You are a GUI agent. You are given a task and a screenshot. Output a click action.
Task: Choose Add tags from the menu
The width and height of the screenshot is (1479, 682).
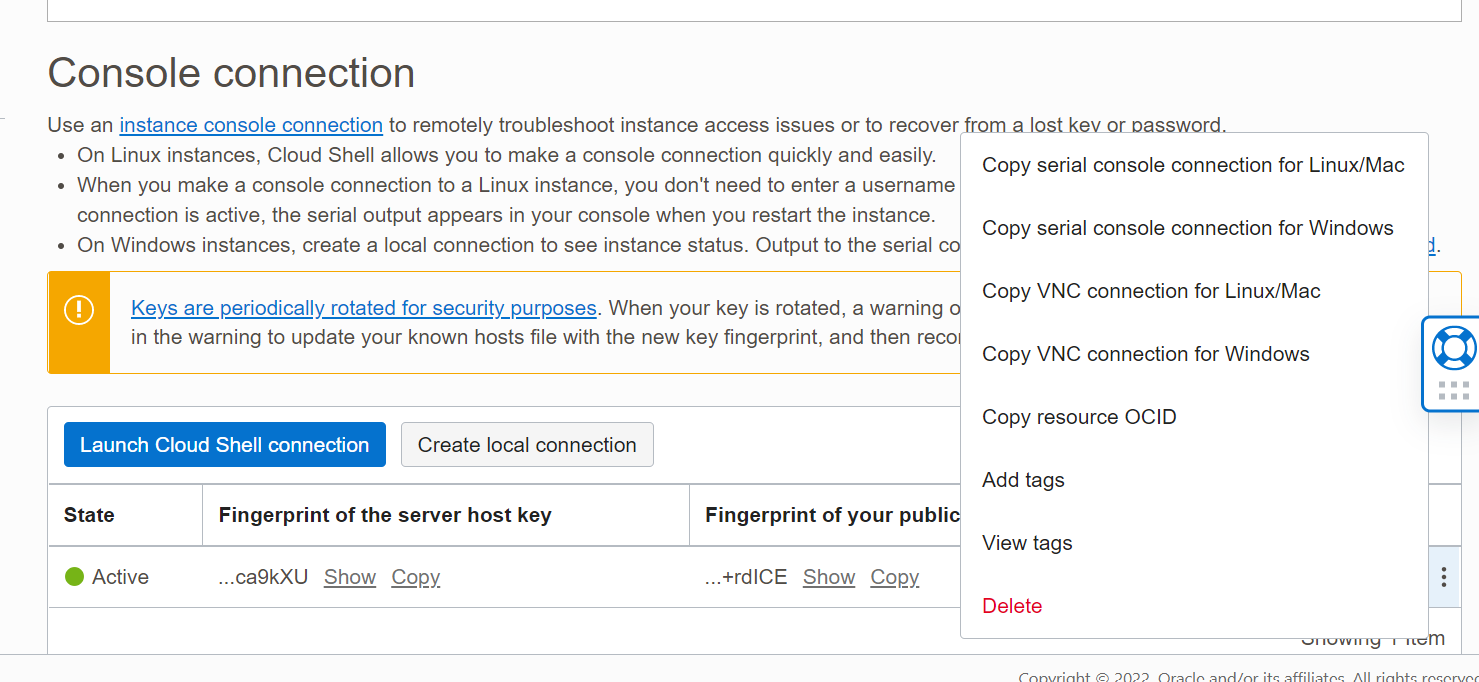coord(1023,480)
